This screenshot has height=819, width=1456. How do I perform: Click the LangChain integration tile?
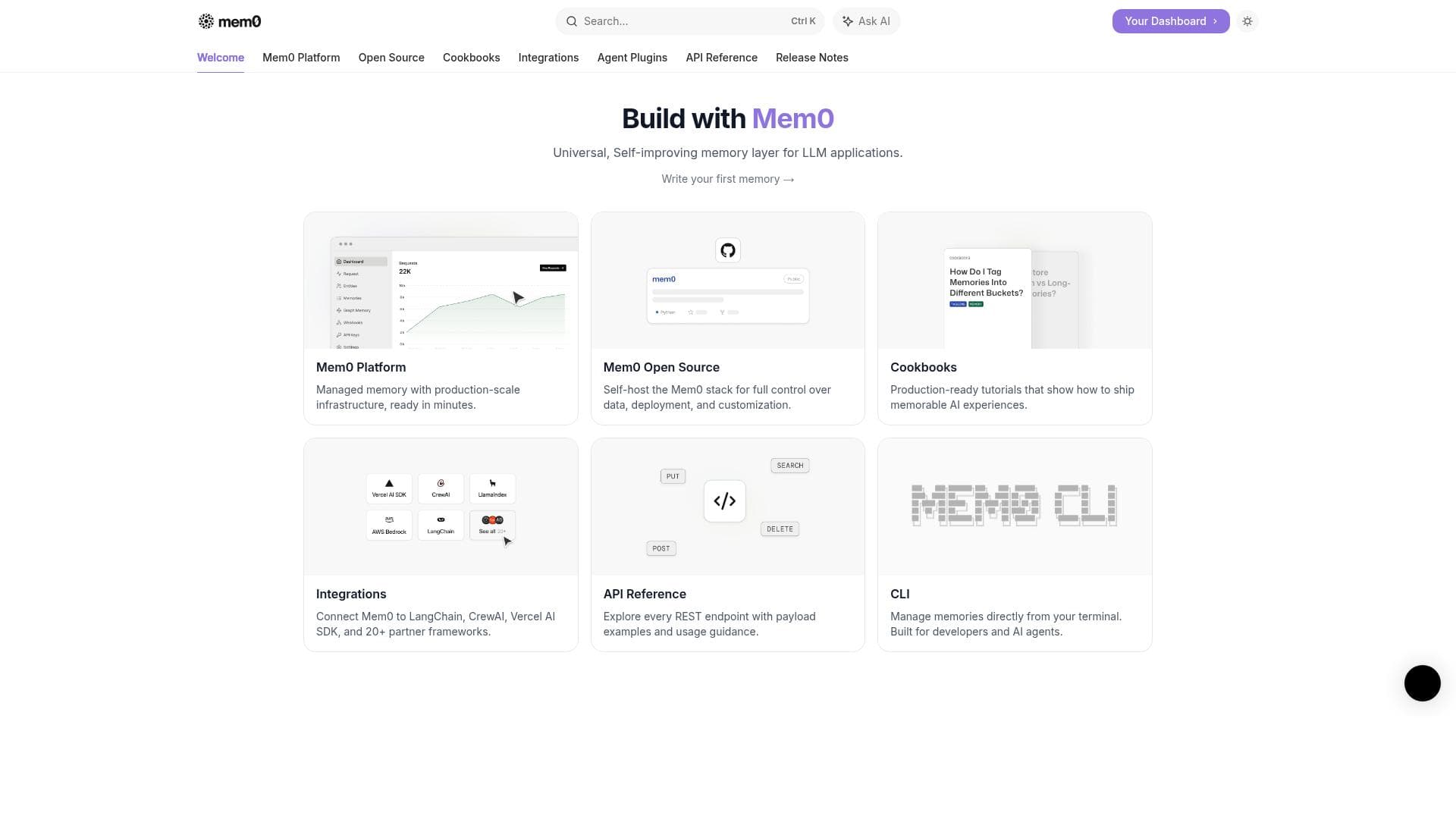441,525
